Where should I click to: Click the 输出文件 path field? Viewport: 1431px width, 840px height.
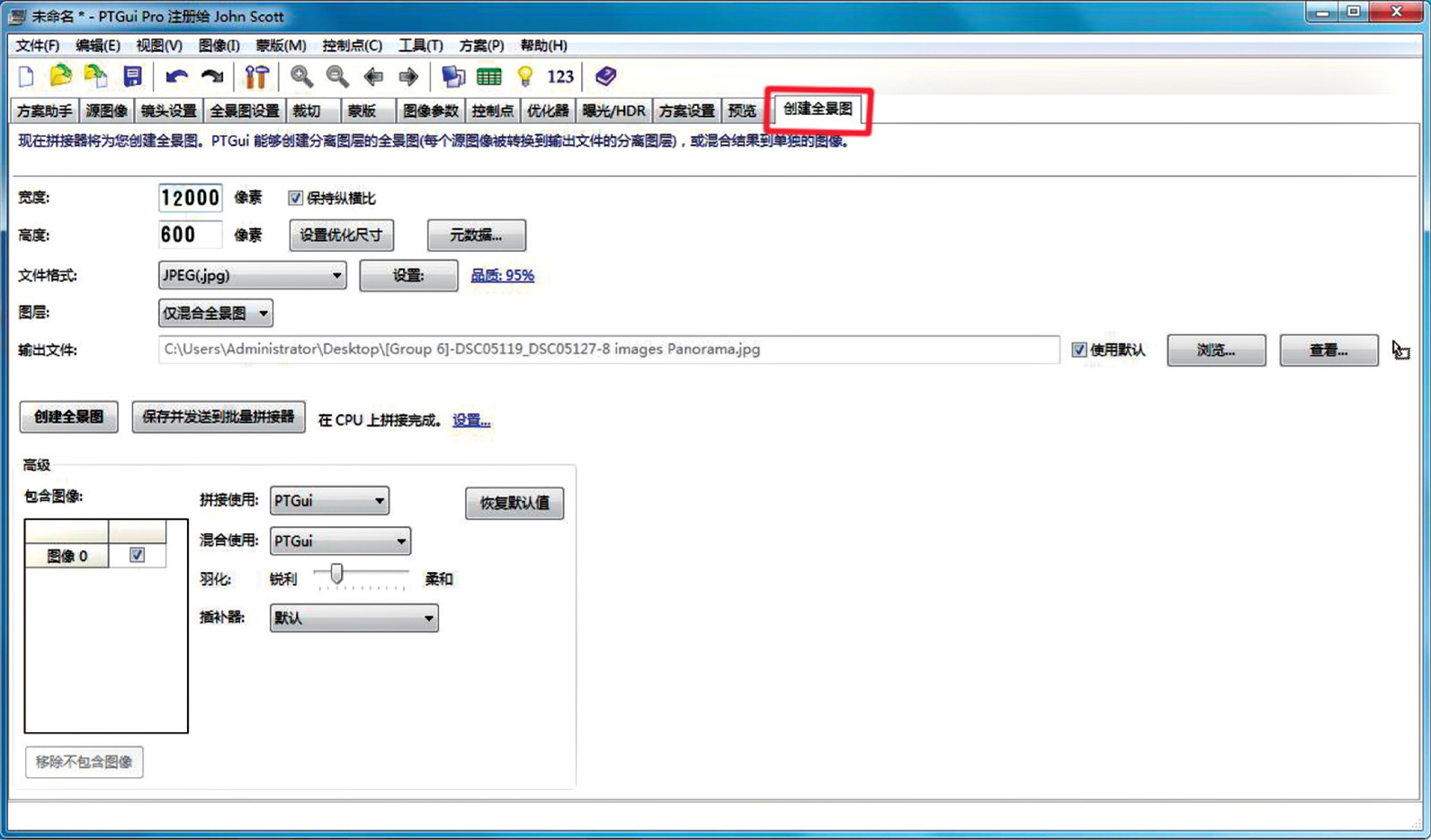click(609, 349)
